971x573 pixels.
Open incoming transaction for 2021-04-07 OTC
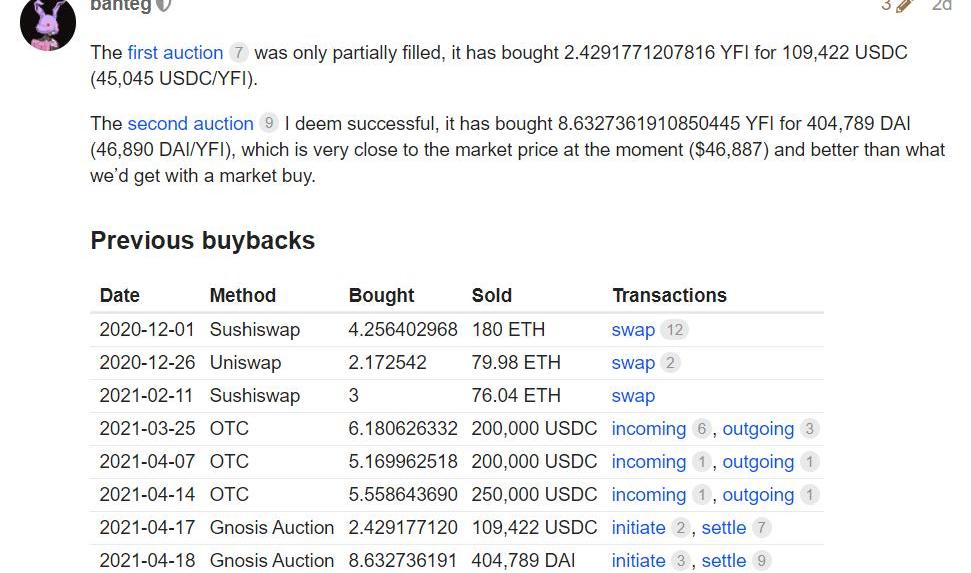click(648, 462)
